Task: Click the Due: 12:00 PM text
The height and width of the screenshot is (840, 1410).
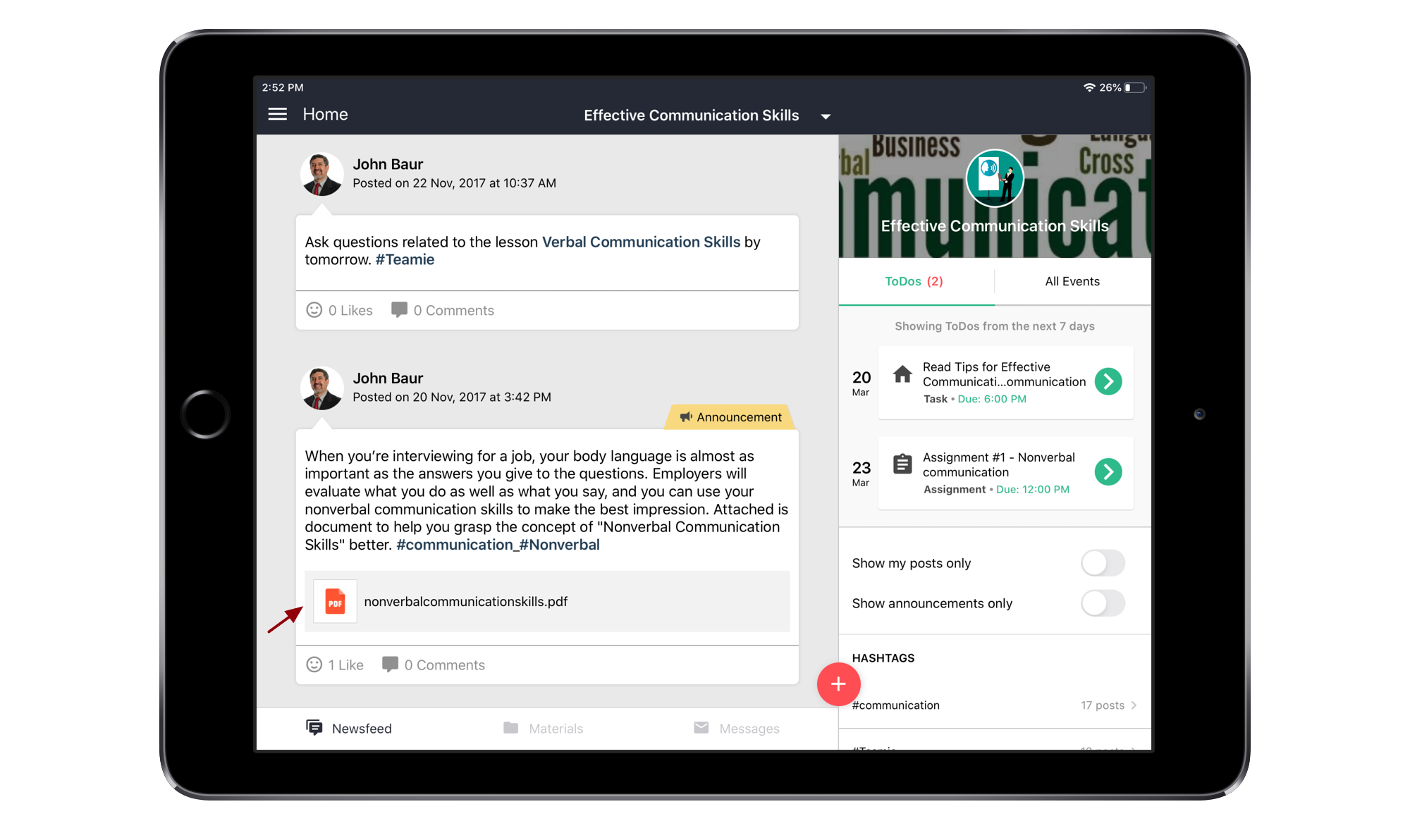Action: pyautogui.click(x=1032, y=489)
